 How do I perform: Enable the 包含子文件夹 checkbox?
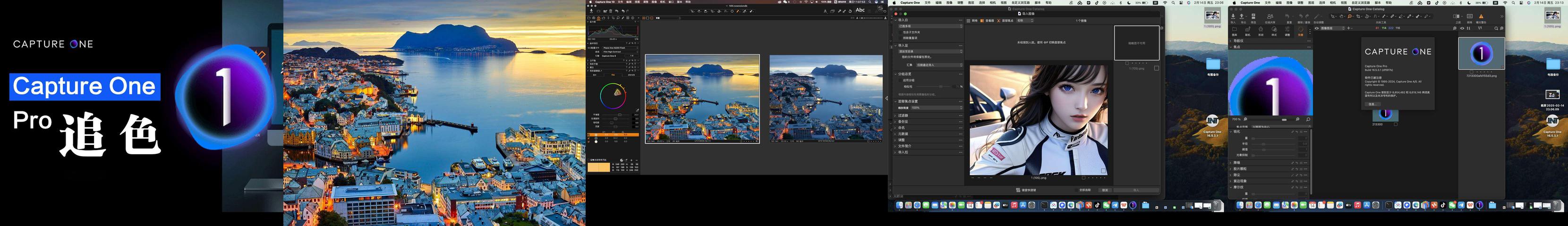(x=900, y=32)
